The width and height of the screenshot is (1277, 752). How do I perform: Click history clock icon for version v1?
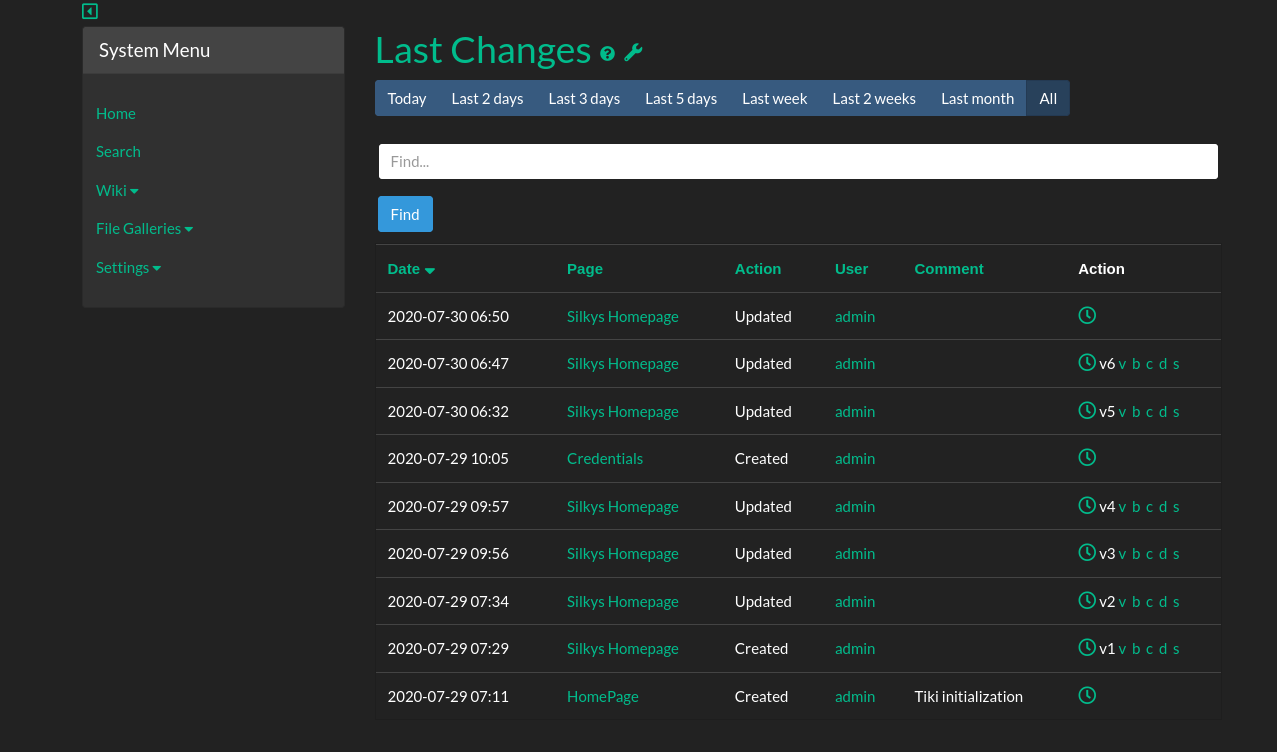(x=1087, y=647)
